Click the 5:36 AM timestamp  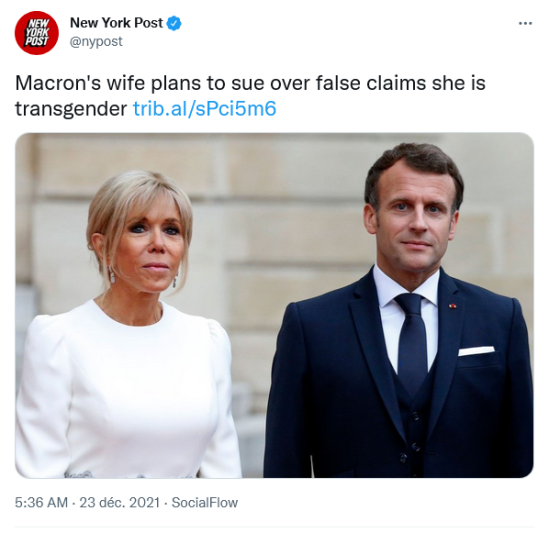[x=41, y=503]
